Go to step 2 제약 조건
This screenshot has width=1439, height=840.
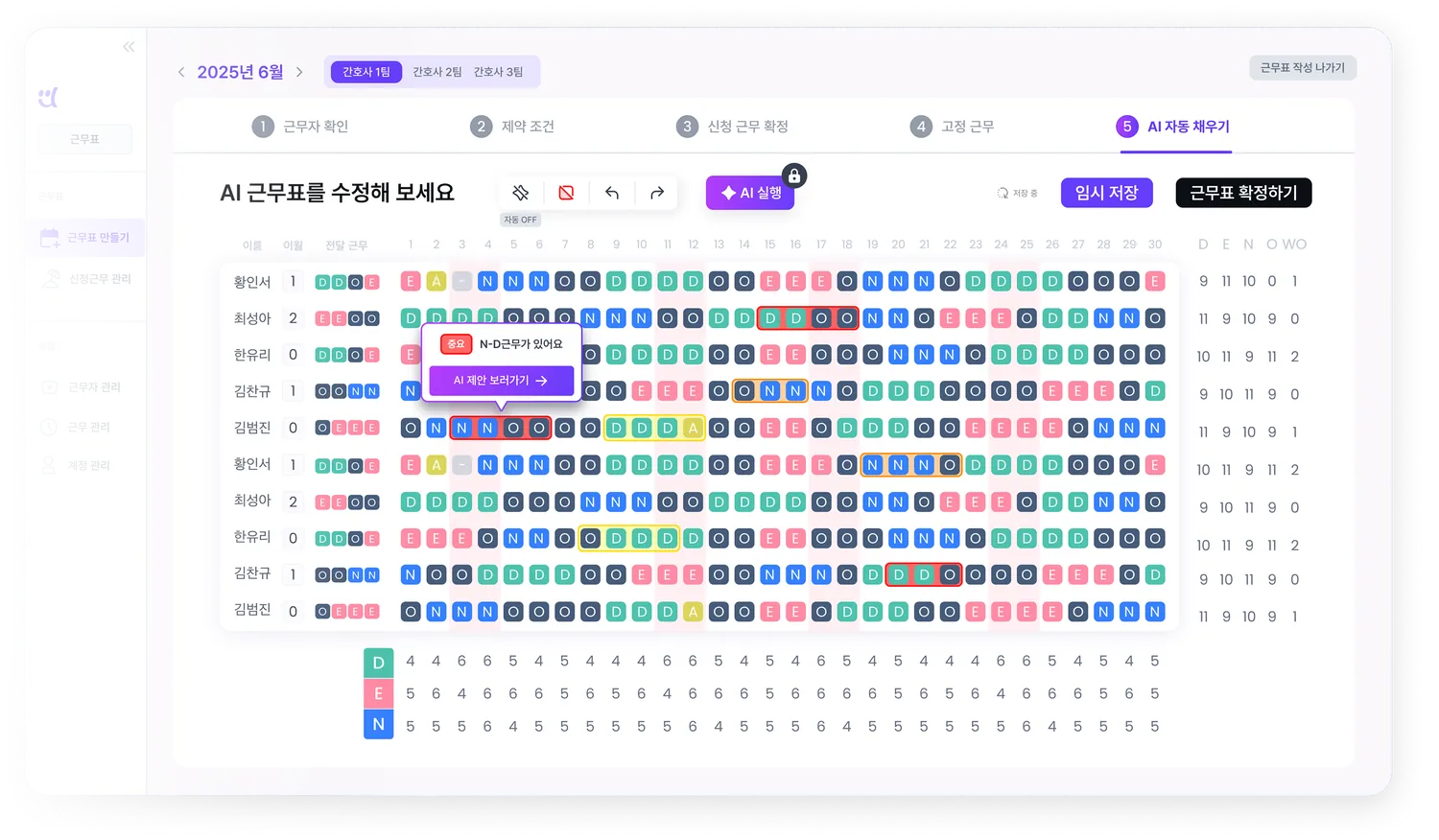[x=512, y=127]
